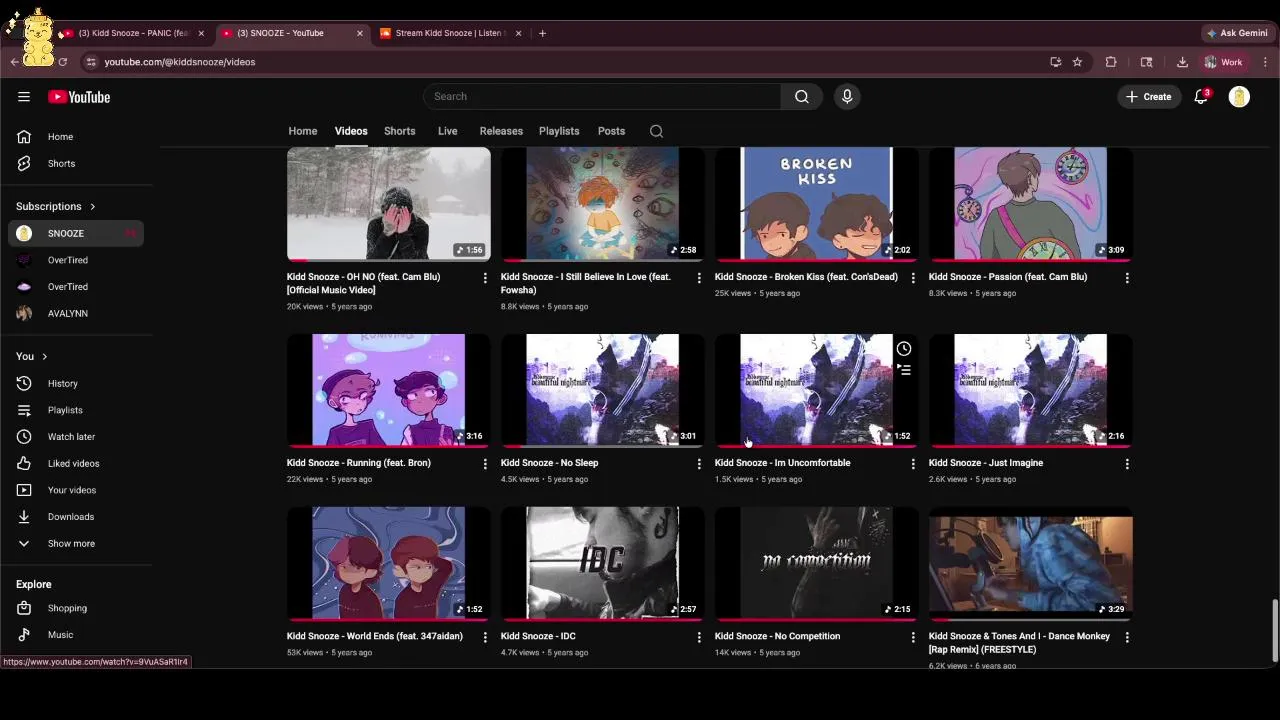Open Watch later in sidebar
The width and height of the screenshot is (1280, 720).
coord(76,437)
